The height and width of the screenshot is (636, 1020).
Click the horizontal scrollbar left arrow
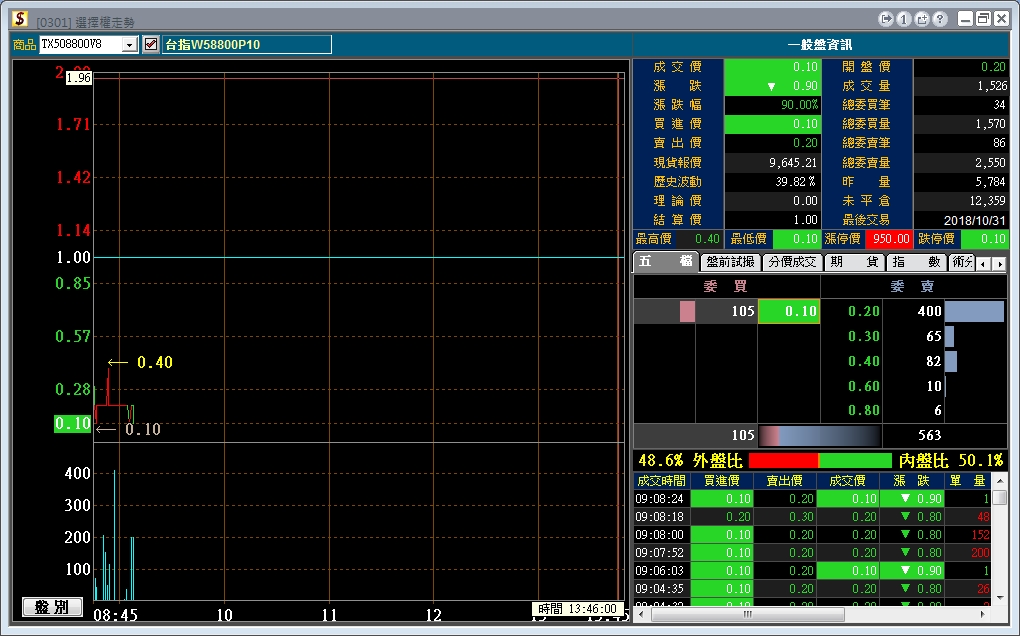tap(641, 614)
